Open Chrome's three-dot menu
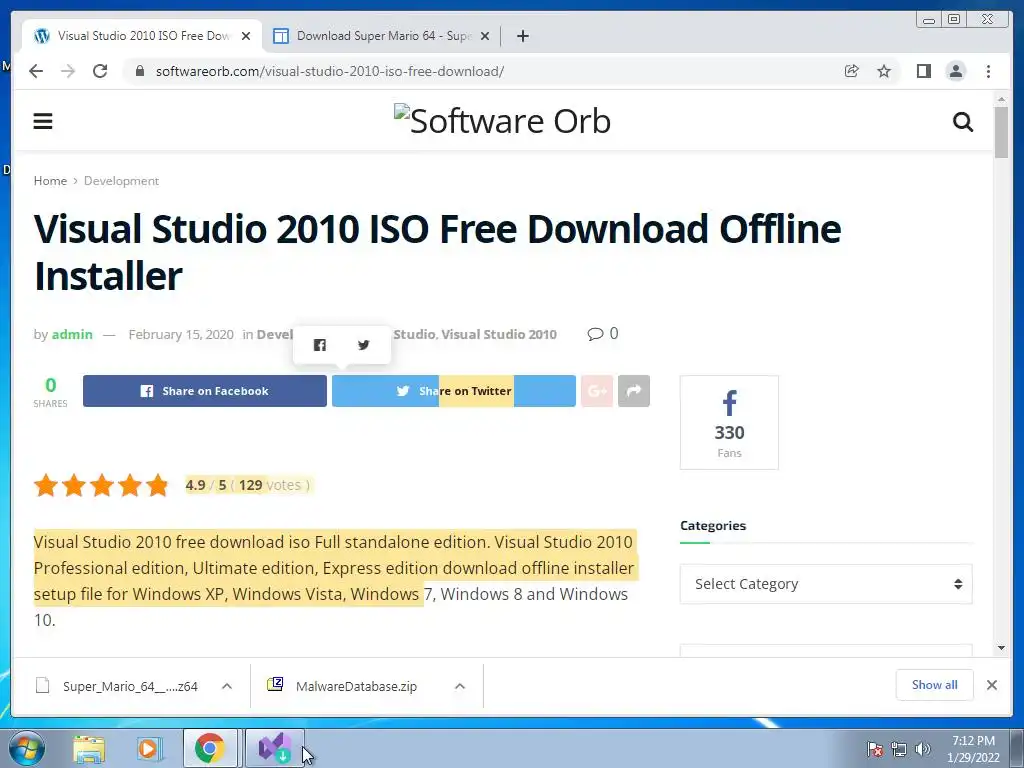The height and width of the screenshot is (768, 1024). click(988, 71)
